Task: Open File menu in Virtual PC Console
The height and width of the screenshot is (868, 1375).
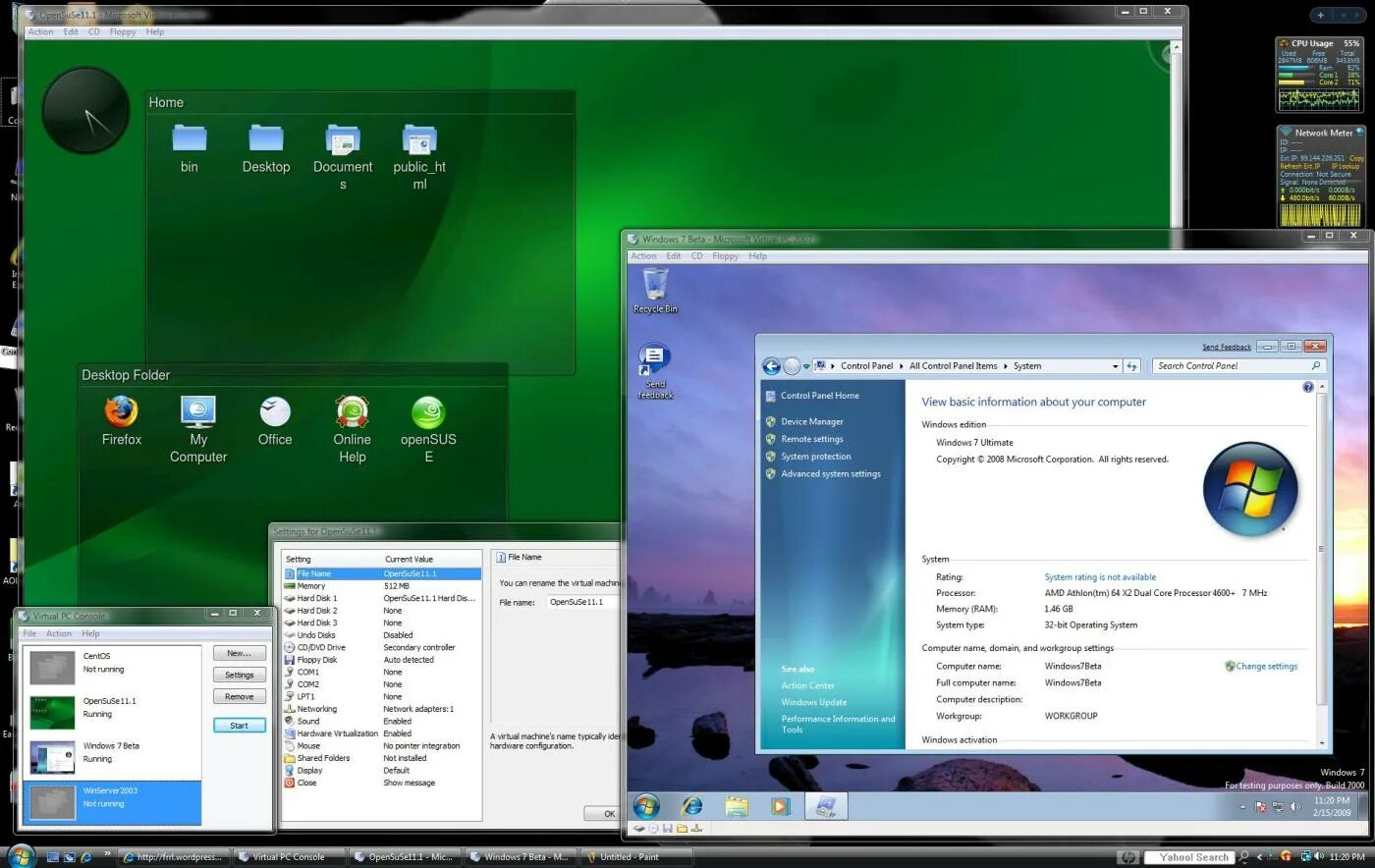Action: 29,634
